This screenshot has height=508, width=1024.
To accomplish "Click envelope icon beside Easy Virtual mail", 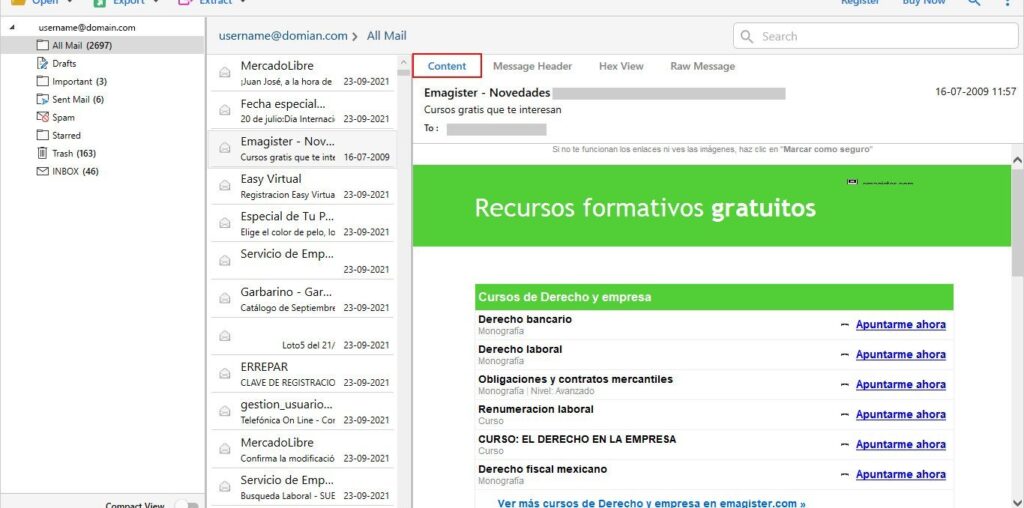I will pyautogui.click(x=225, y=185).
